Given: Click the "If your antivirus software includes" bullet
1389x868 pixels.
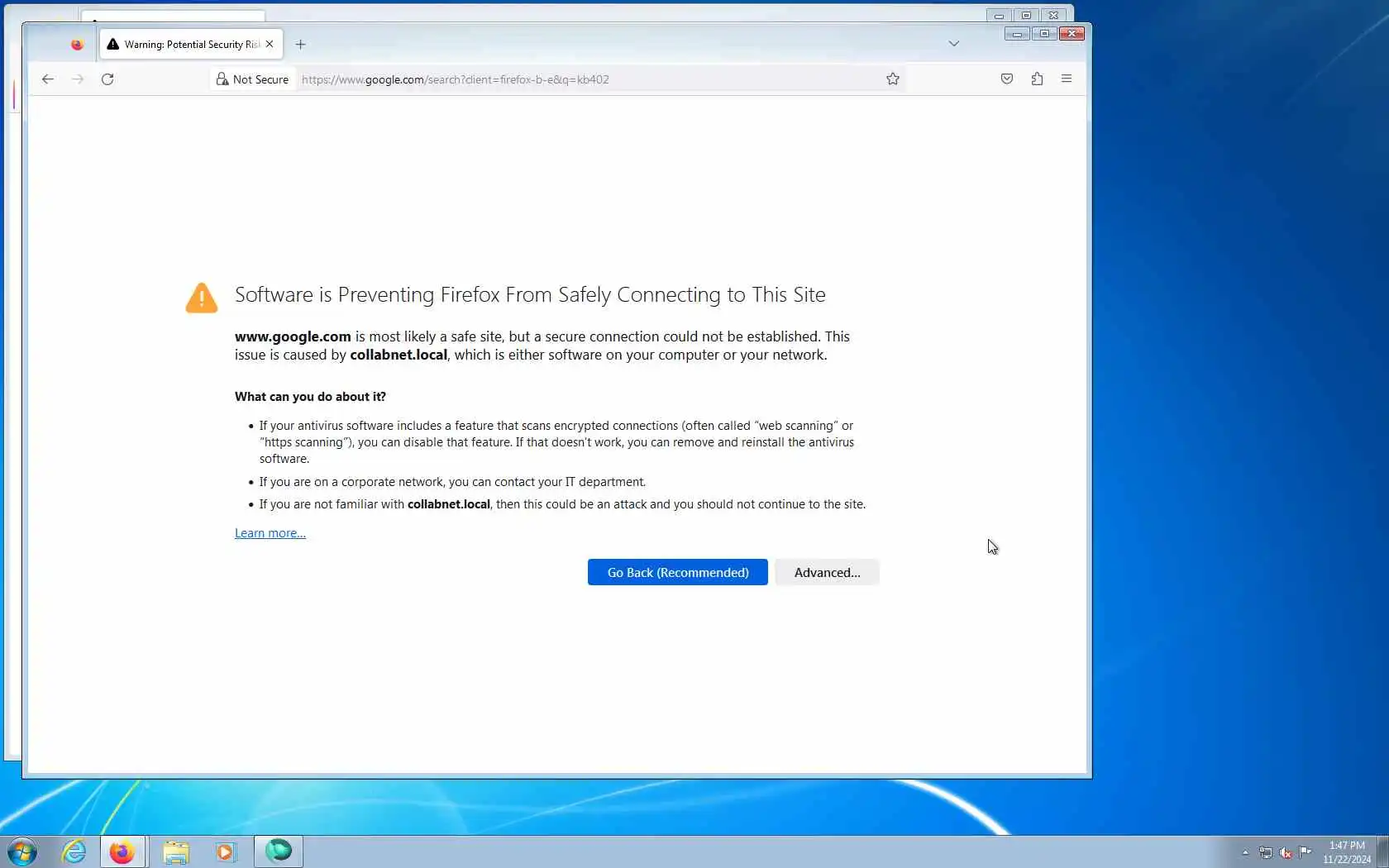Looking at the screenshot, I should (556, 442).
